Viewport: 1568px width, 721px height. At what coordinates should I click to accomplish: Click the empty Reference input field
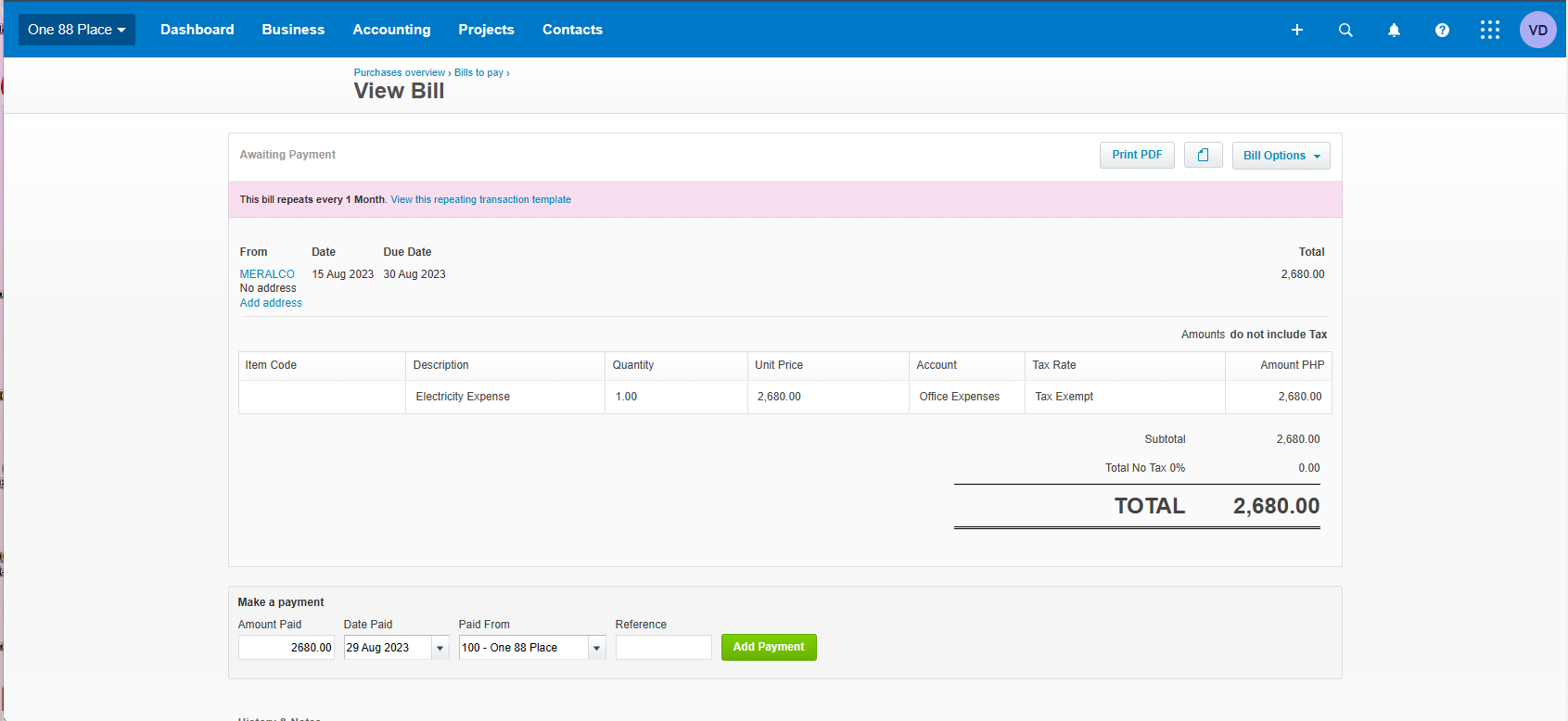pos(664,648)
